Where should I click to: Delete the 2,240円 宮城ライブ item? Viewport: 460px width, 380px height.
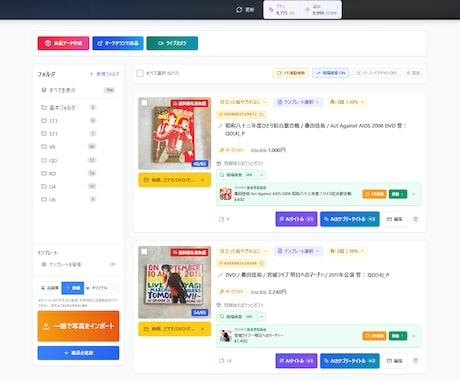415,361
